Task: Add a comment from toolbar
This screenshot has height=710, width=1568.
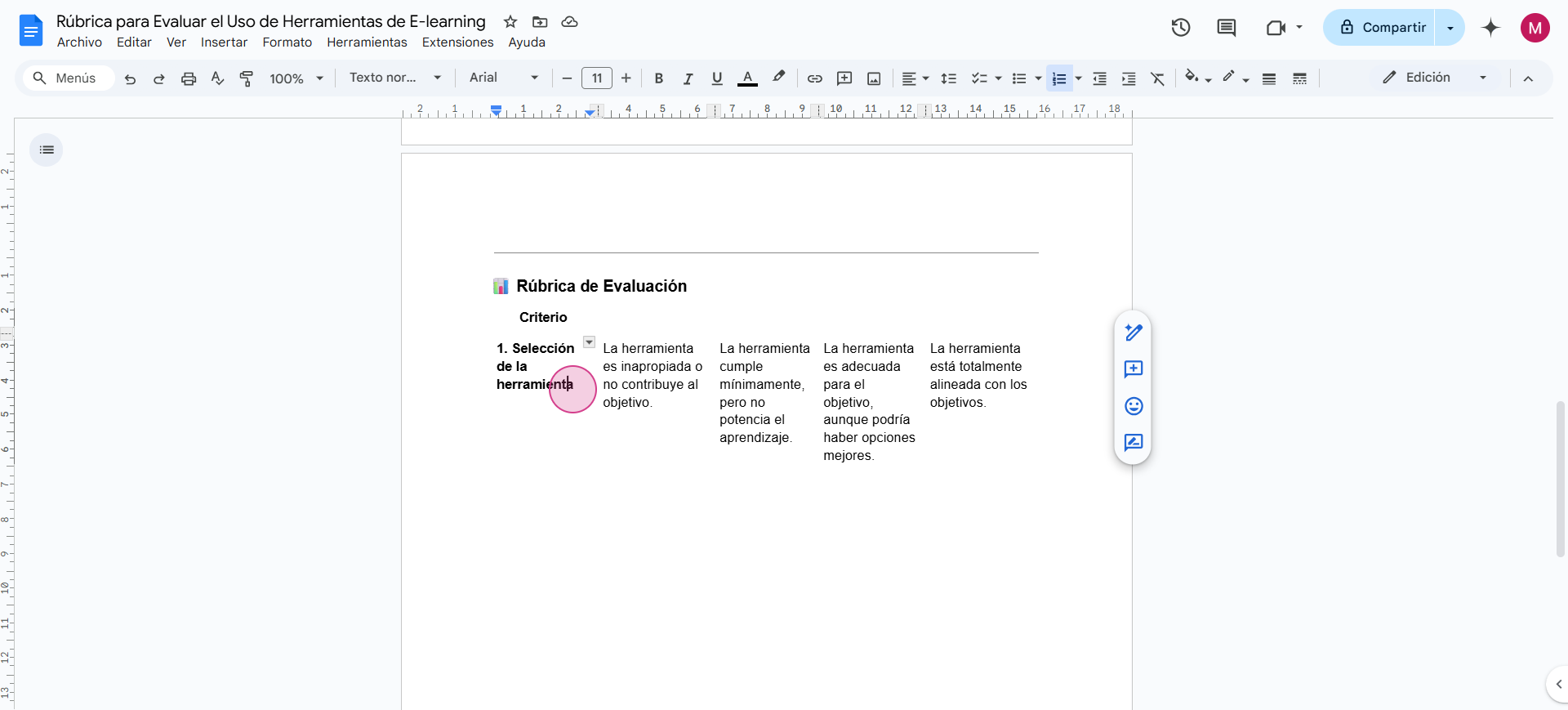Action: [x=844, y=78]
